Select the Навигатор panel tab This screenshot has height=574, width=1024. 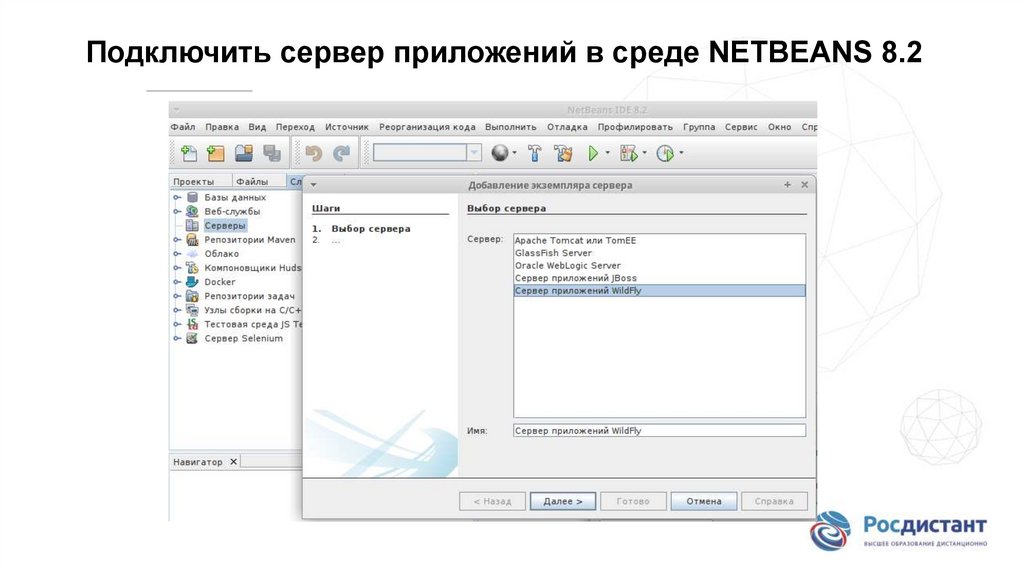point(197,462)
